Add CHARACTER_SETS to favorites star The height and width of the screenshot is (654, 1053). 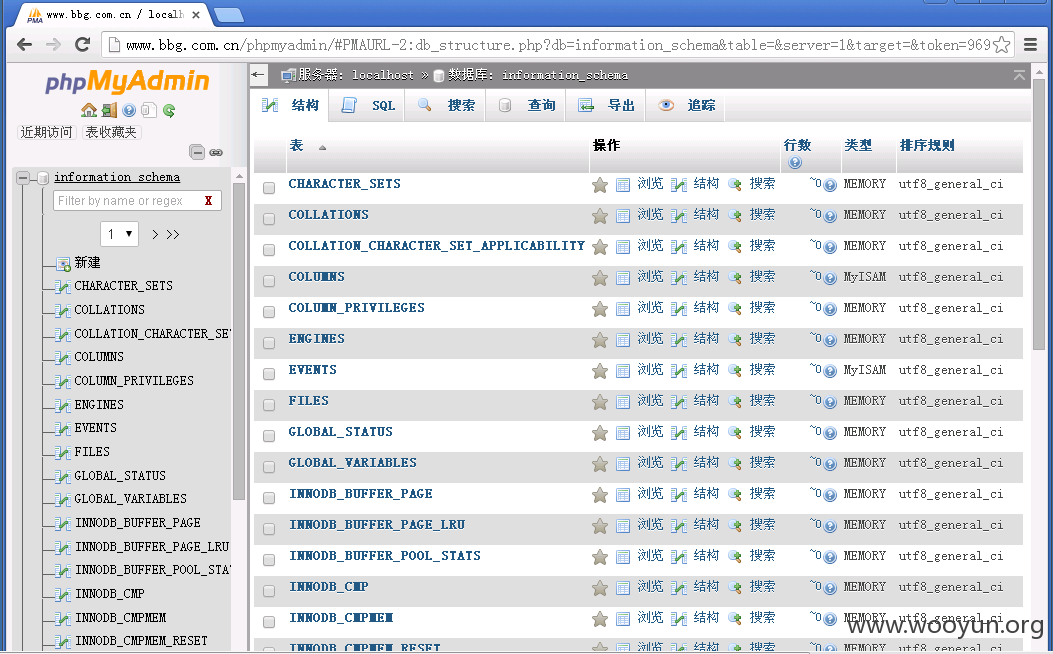click(x=600, y=185)
